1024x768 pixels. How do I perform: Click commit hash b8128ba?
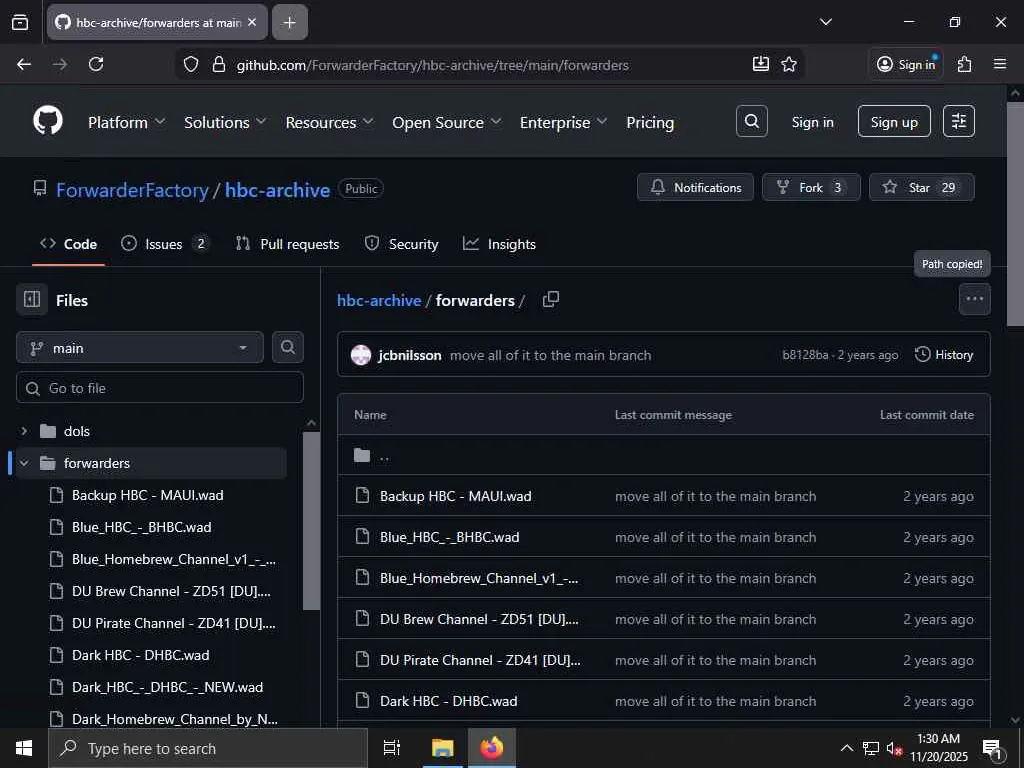[805, 355]
